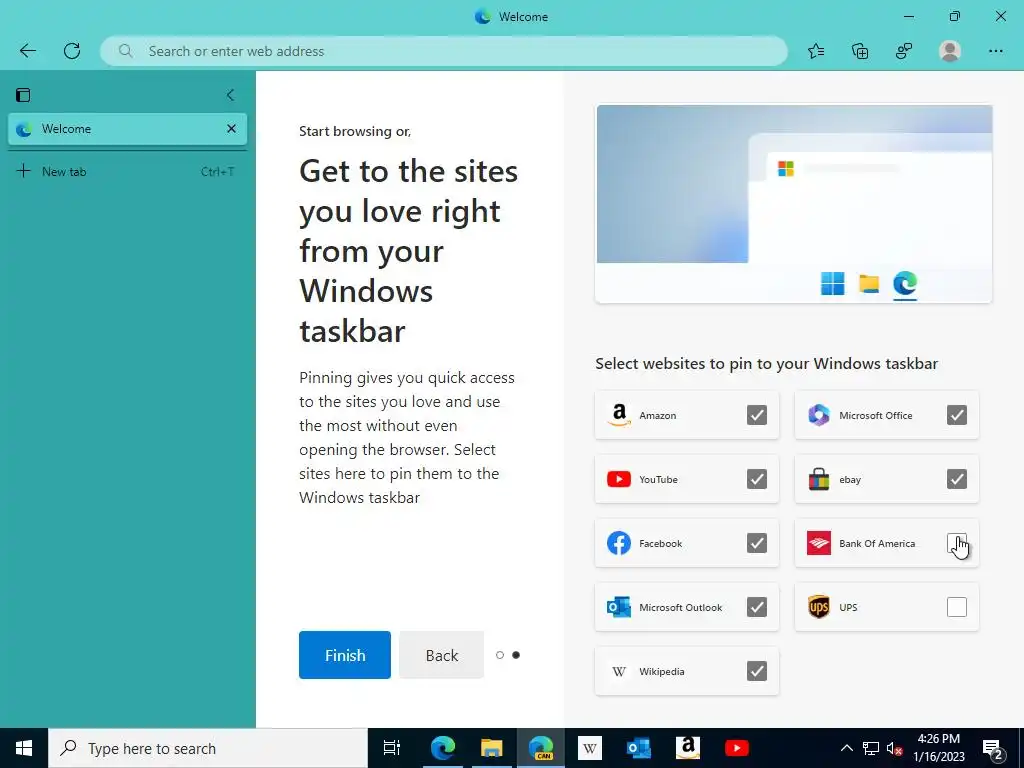This screenshot has height=768, width=1024.
Task: Click the Type here to search box
Action: (208, 748)
